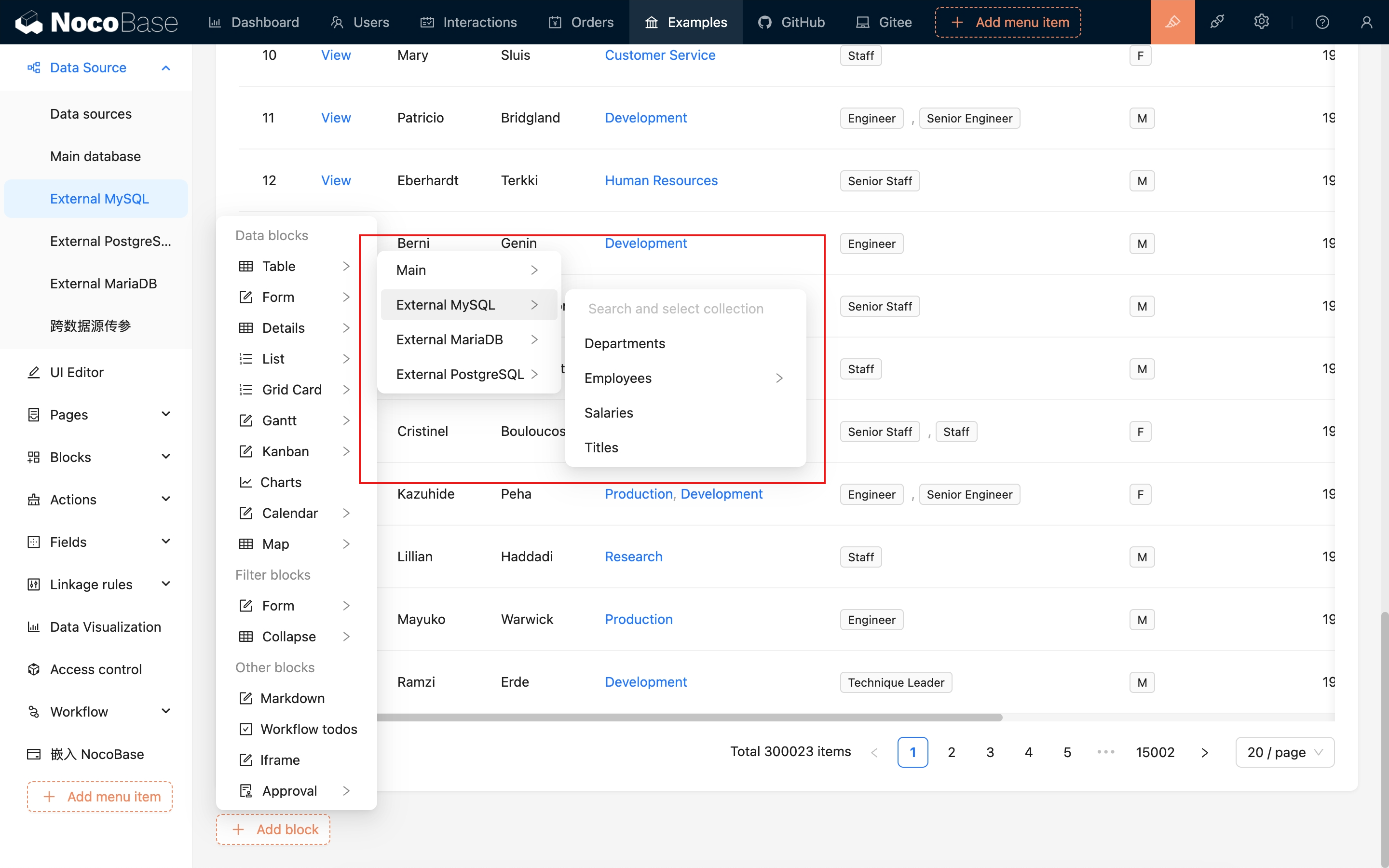Click the help question mark icon
This screenshot has height=868, width=1389.
click(1322, 22)
